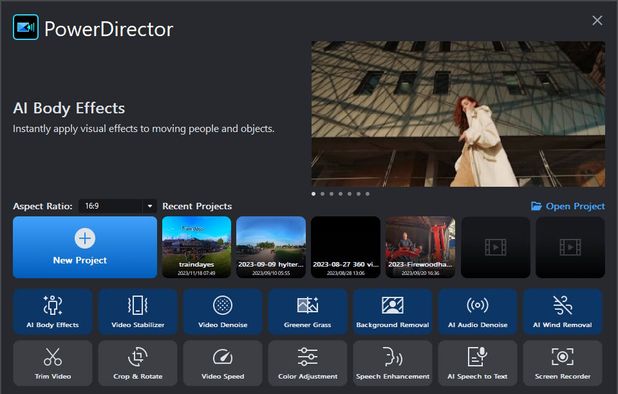Open the Video Speed tool
Image resolution: width=618 pixels, height=394 pixels.
click(x=223, y=363)
